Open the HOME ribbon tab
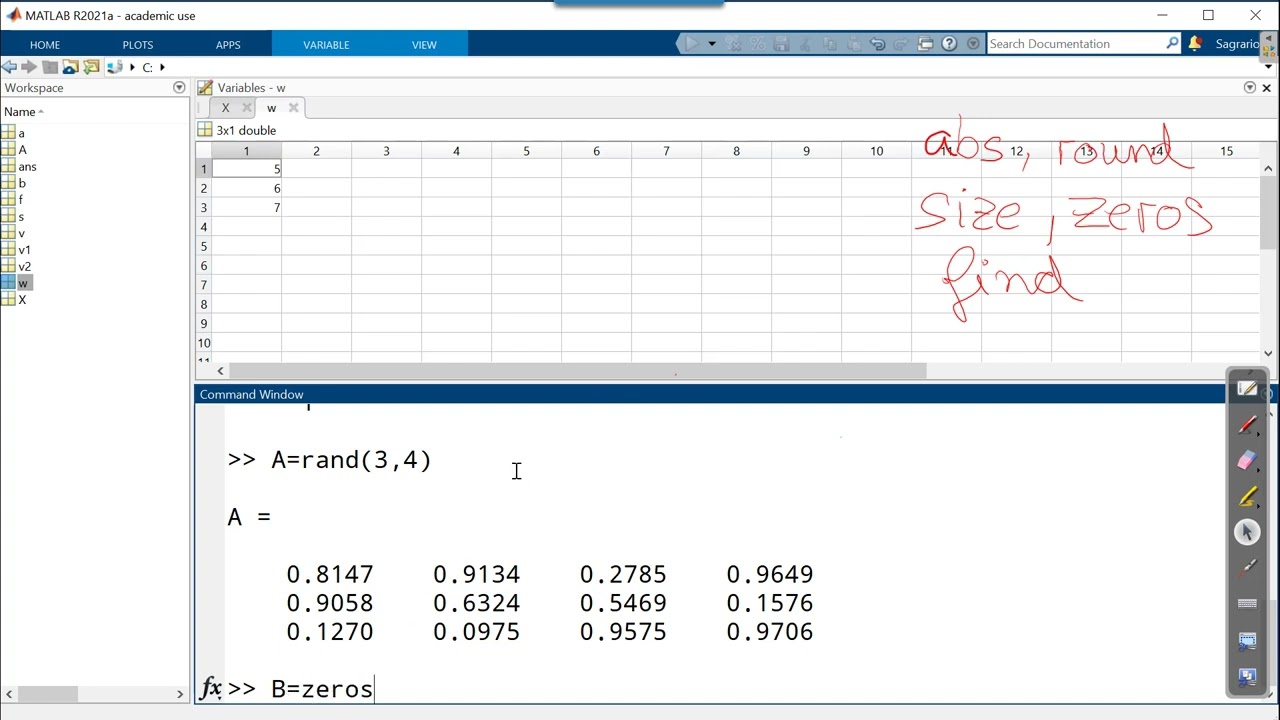1280x720 pixels. [x=45, y=45]
